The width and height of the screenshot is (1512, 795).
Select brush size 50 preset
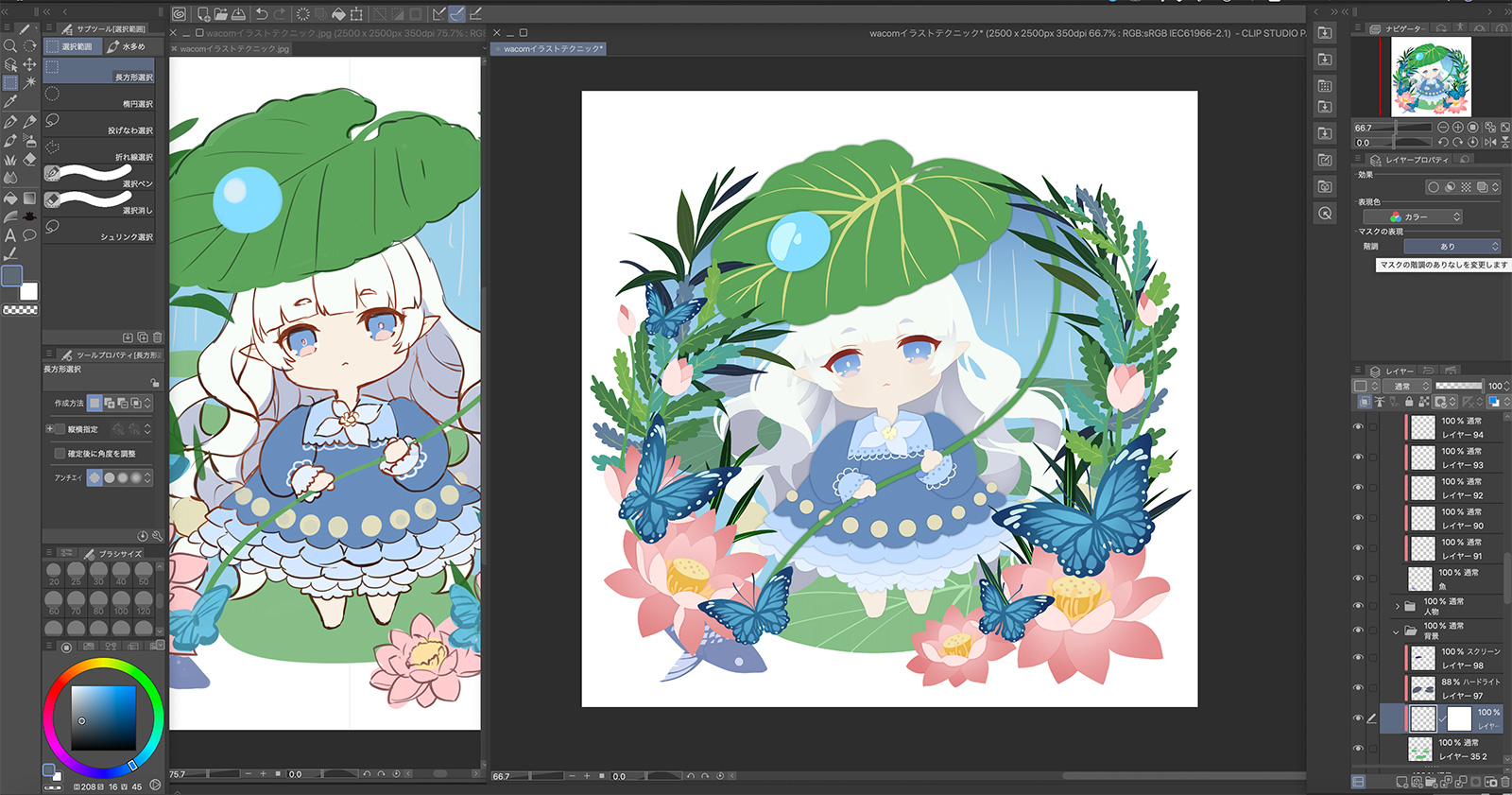click(144, 574)
